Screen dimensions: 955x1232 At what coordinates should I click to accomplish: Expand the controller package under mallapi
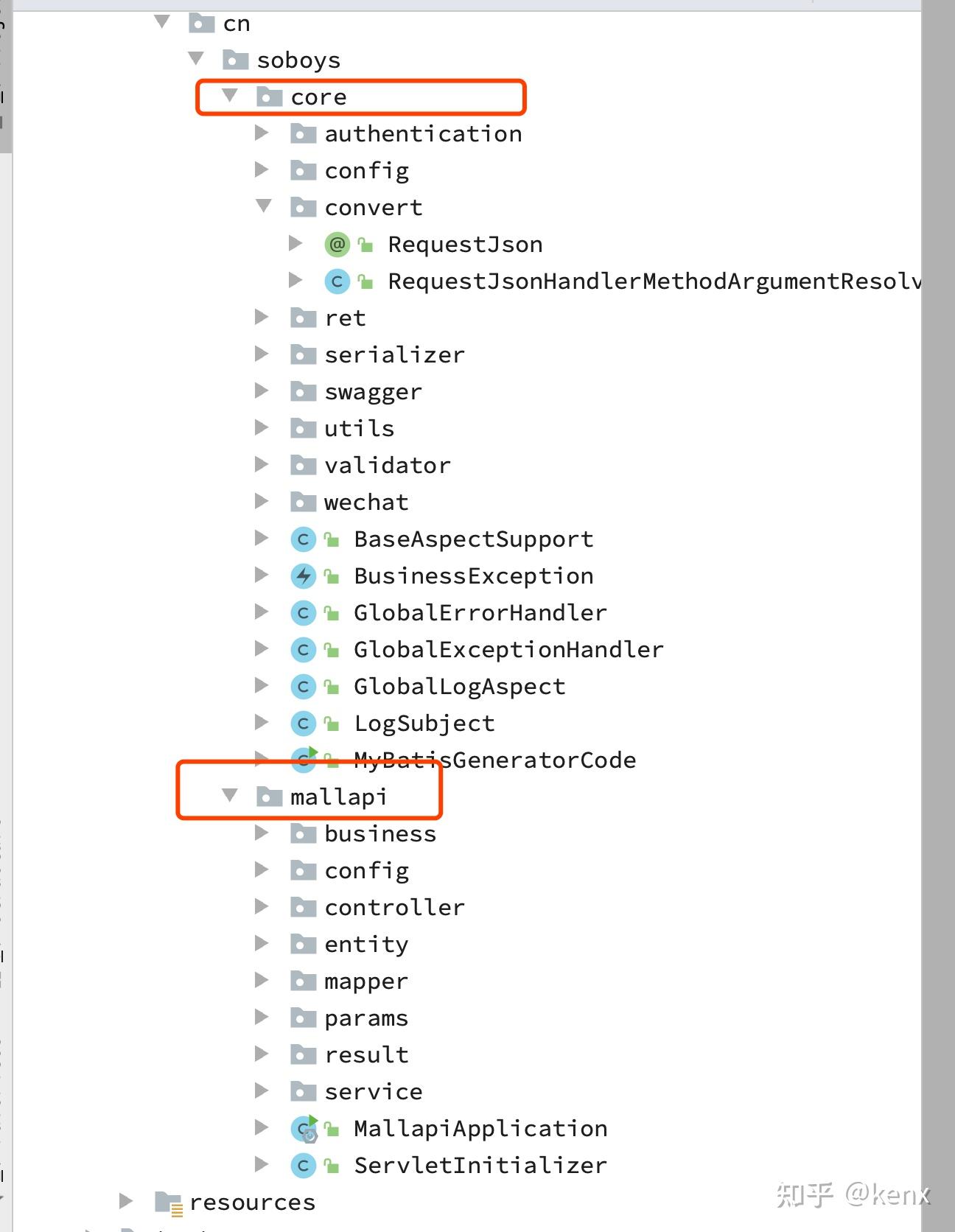[262, 907]
